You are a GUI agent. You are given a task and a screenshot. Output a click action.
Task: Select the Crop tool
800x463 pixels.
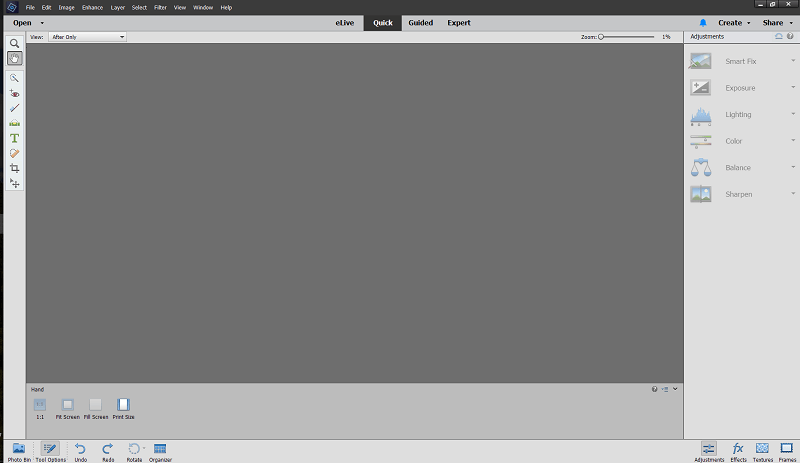point(14,168)
